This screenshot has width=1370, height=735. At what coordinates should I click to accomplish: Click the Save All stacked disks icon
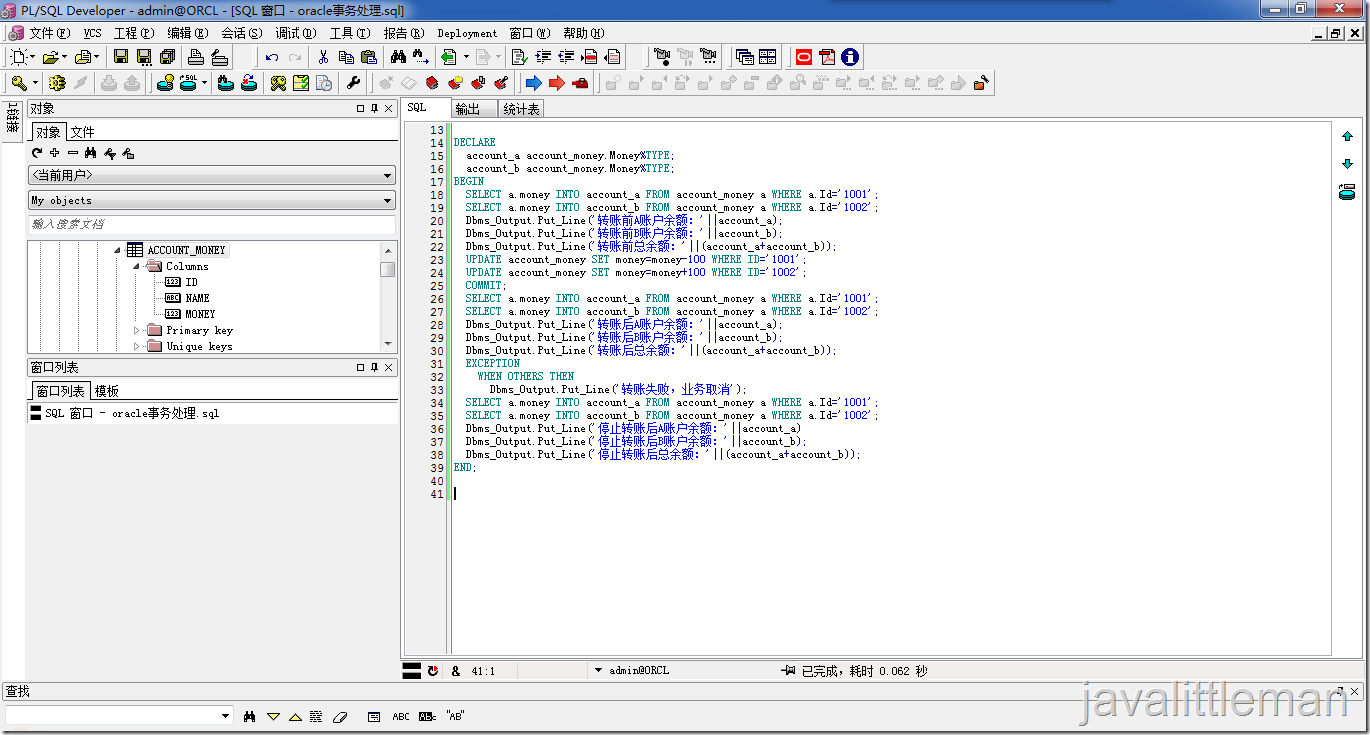(167, 57)
